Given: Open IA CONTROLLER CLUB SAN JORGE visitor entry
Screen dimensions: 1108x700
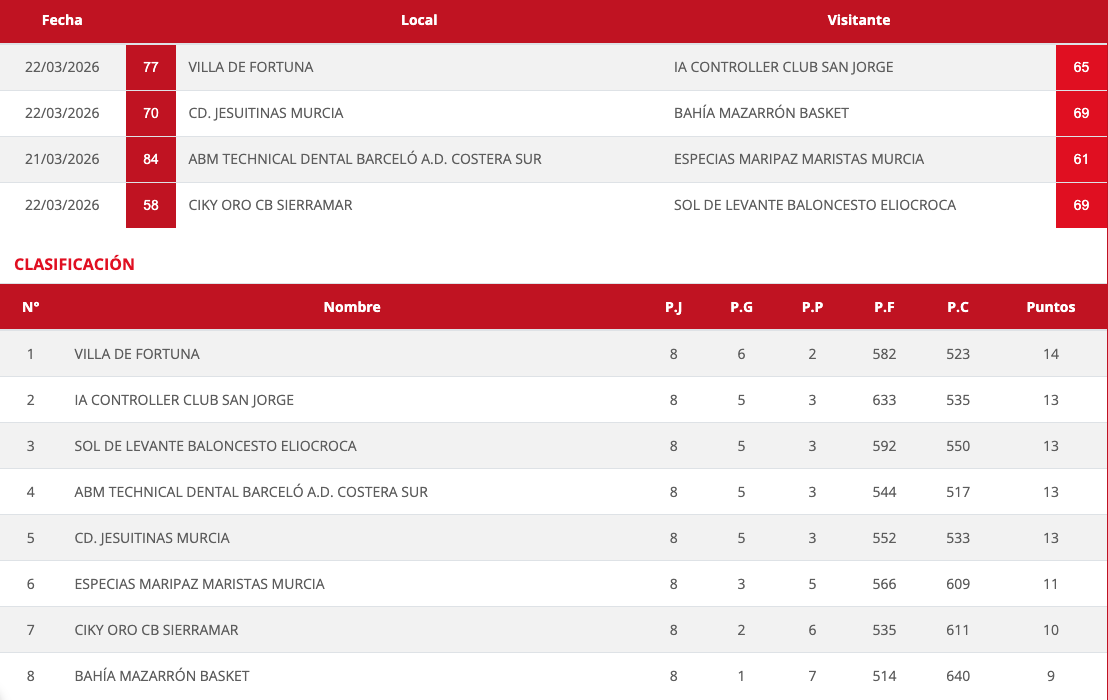Looking at the screenshot, I should (x=783, y=67).
